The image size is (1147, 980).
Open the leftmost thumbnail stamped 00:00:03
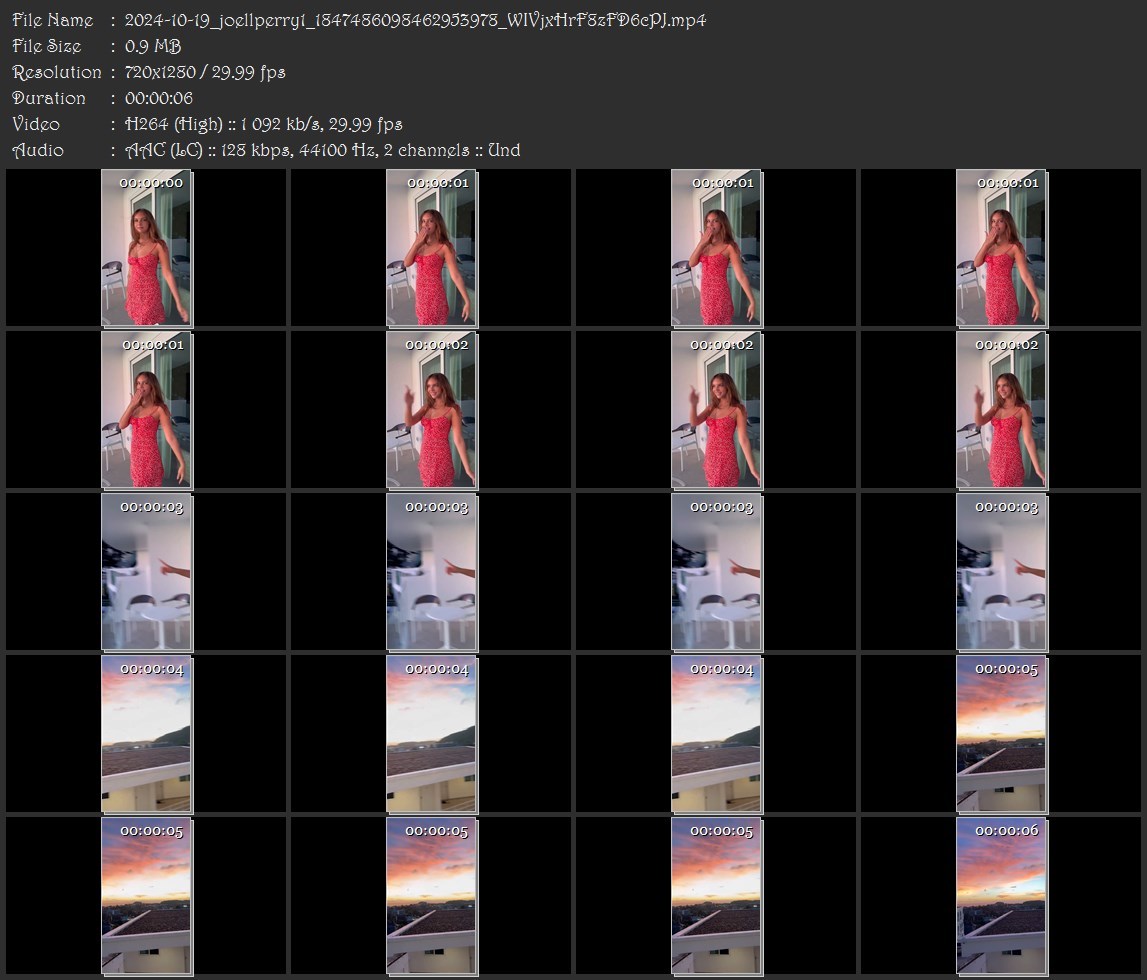pos(146,572)
